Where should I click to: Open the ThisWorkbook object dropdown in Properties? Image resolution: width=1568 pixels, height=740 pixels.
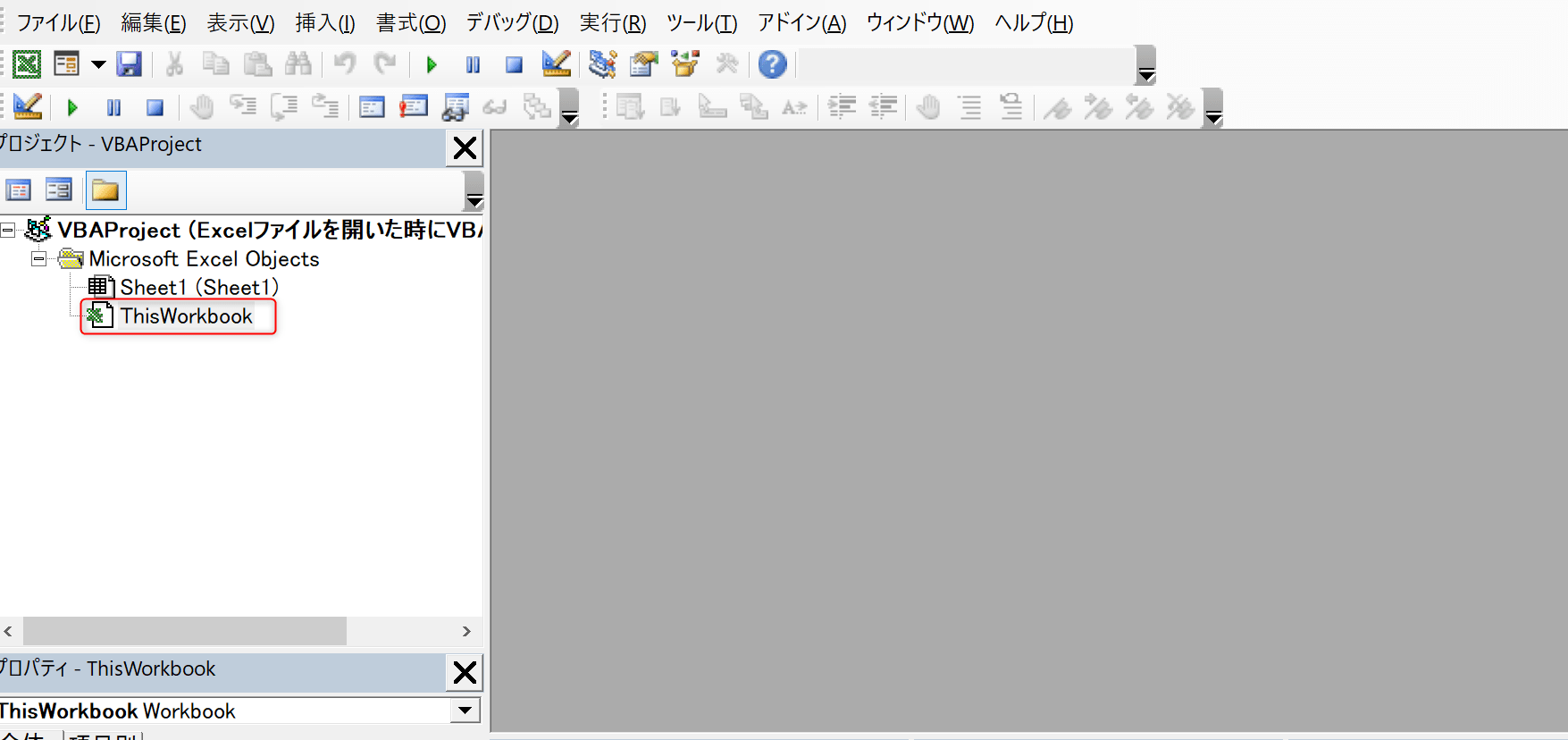pos(464,711)
